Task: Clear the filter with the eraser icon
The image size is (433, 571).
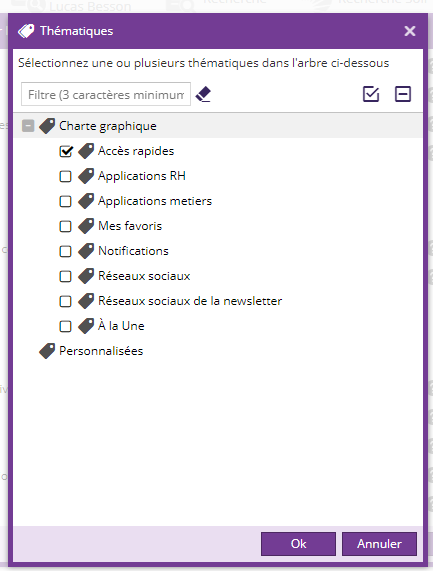Action: click(203, 94)
